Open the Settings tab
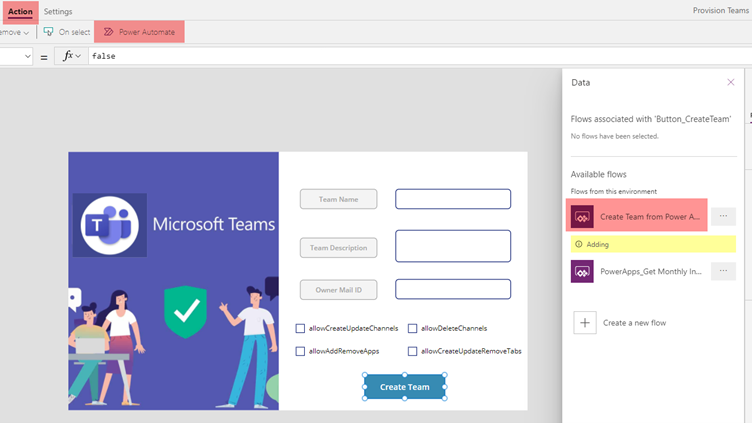752x423 pixels. [x=58, y=12]
